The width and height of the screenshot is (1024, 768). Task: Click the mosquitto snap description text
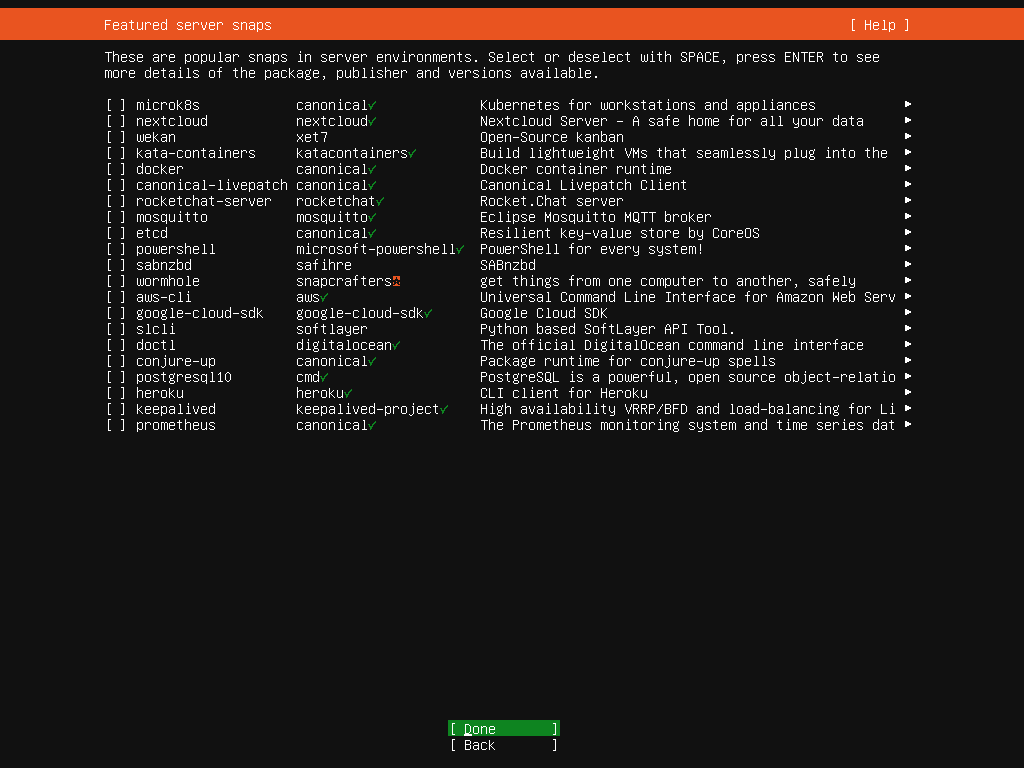pos(595,217)
